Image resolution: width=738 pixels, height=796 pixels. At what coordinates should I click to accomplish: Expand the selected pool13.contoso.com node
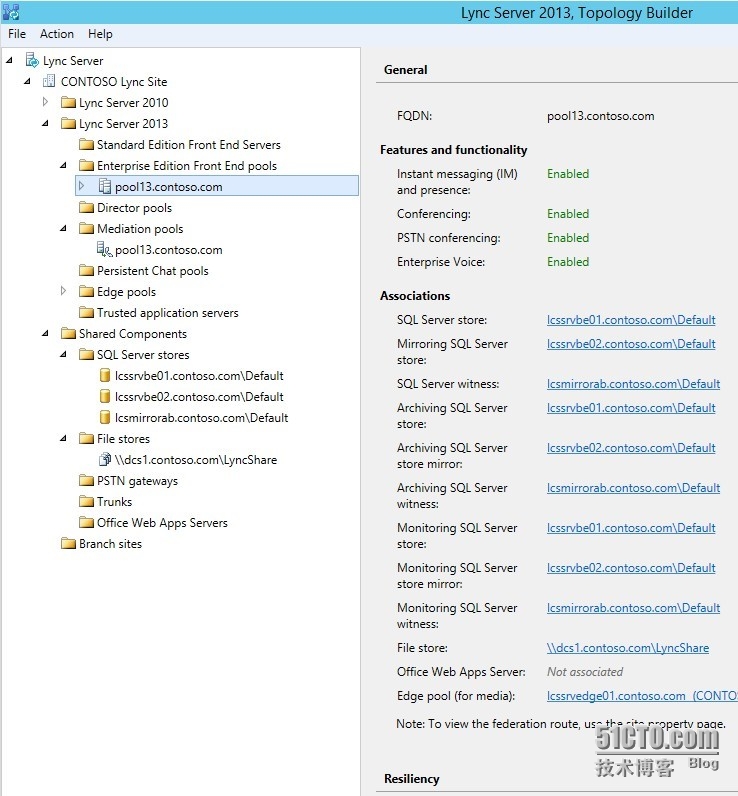81,186
